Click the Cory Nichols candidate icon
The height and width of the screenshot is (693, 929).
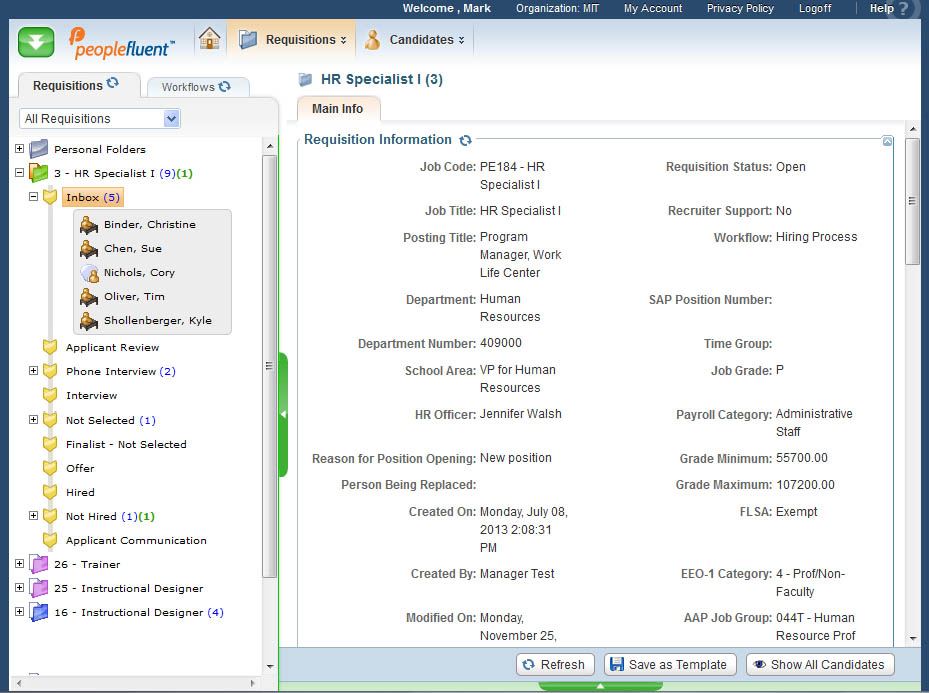point(90,273)
